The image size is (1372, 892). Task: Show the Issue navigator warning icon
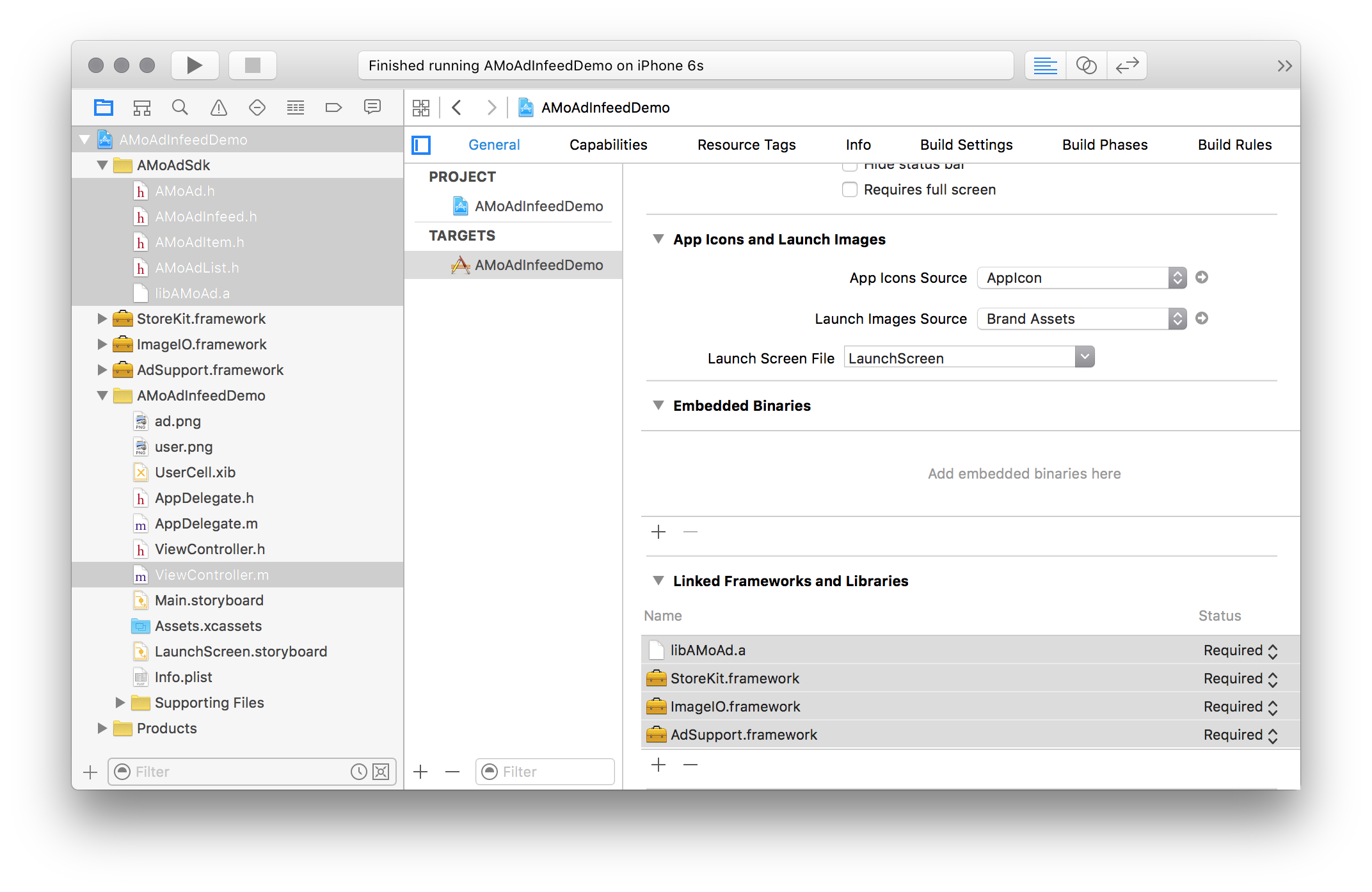click(x=219, y=108)
